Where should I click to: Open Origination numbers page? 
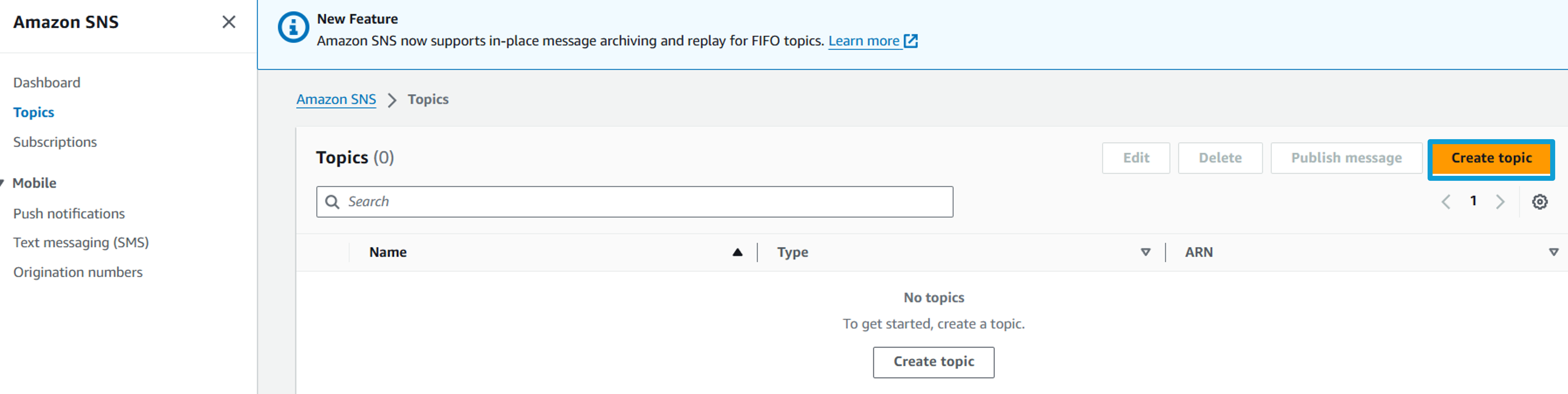click(x=78, y=272)
